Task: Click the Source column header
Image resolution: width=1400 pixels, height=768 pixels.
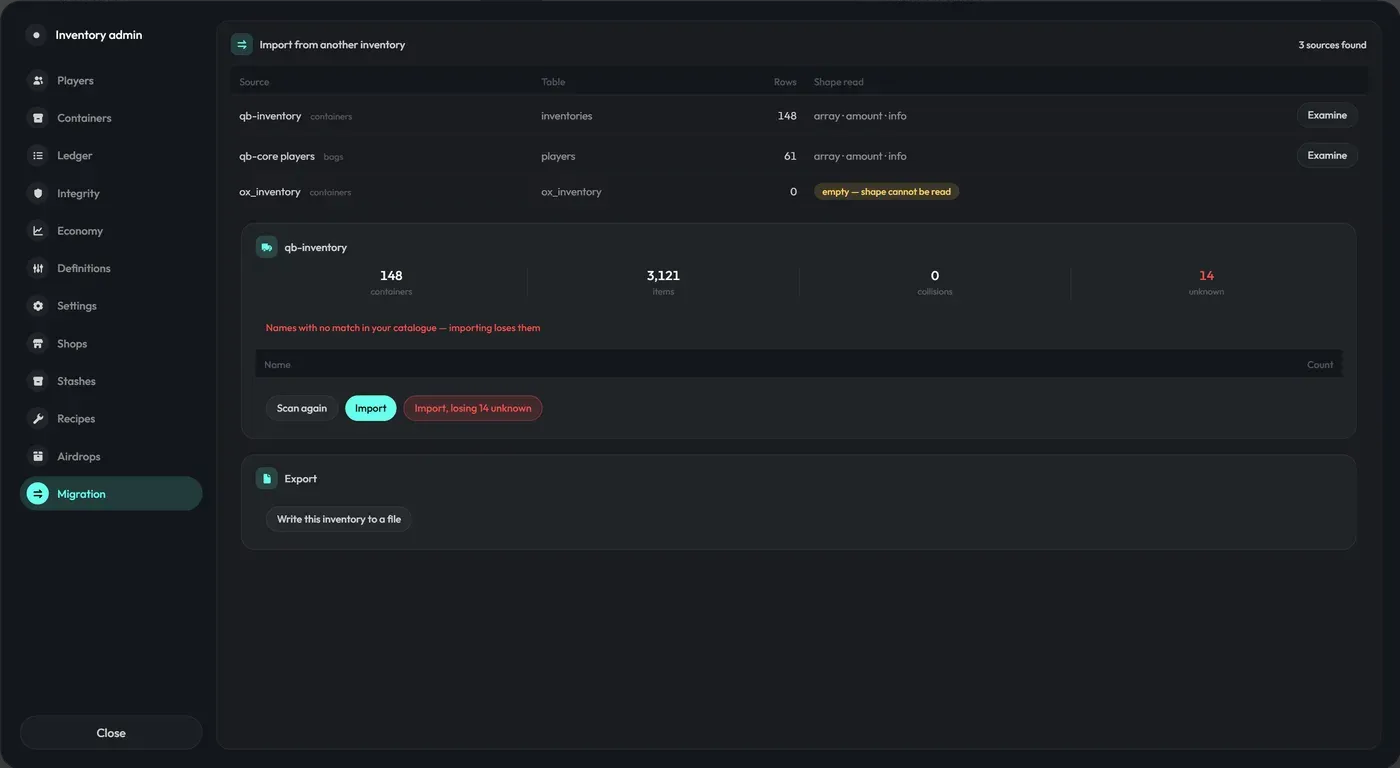Action: (254, 82)
